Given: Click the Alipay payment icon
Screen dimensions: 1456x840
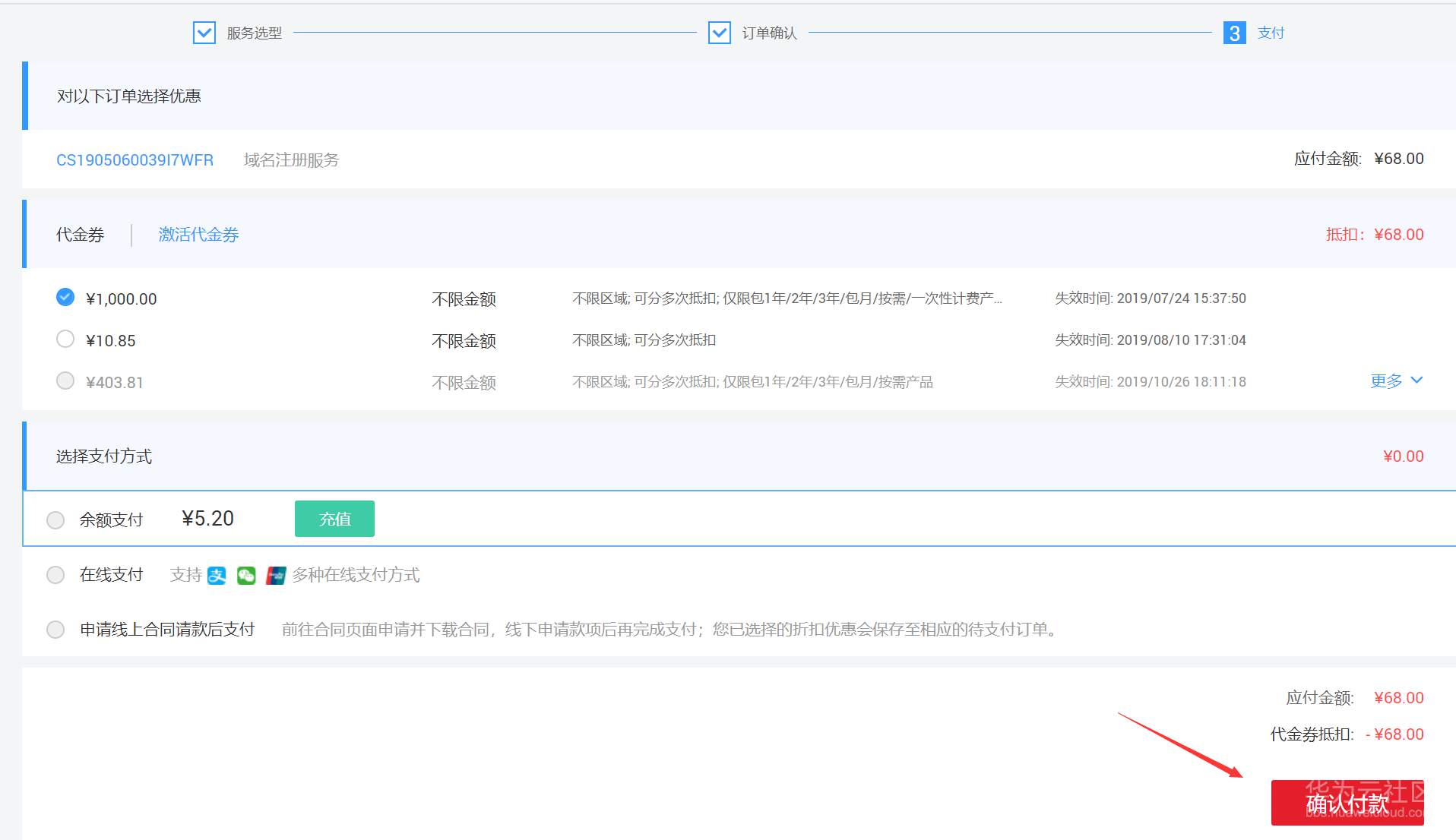Looking at the screenshot, I should click(x=217, y=576).
